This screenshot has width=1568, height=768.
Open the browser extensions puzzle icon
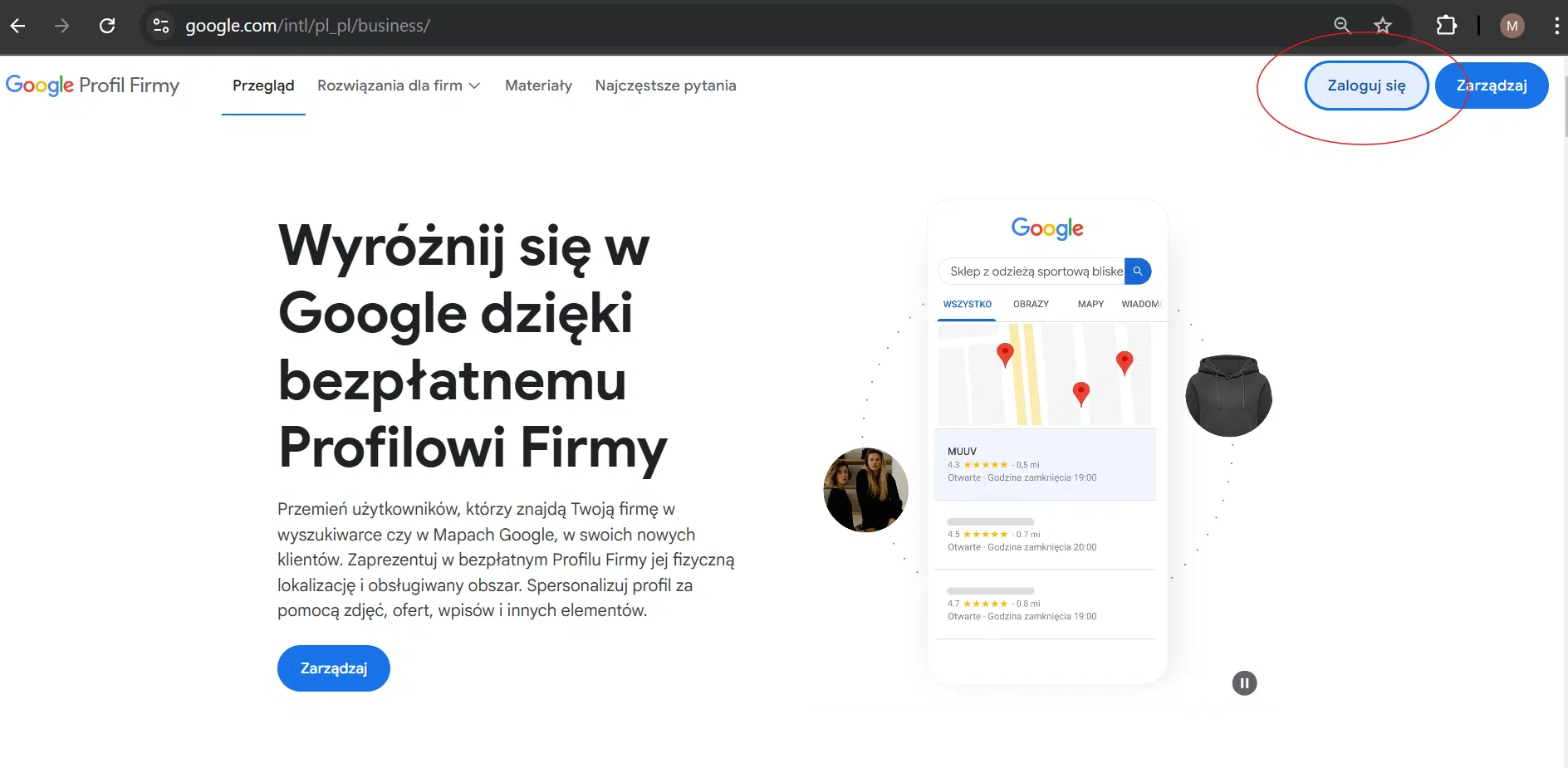tap(1447, 26)
